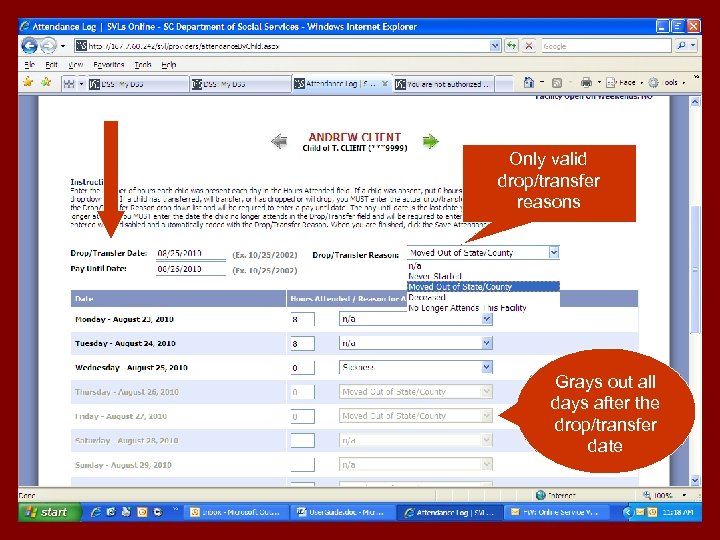
Task: Select 'No Longer Attends This Facility' option
Action: click(467, 308)
